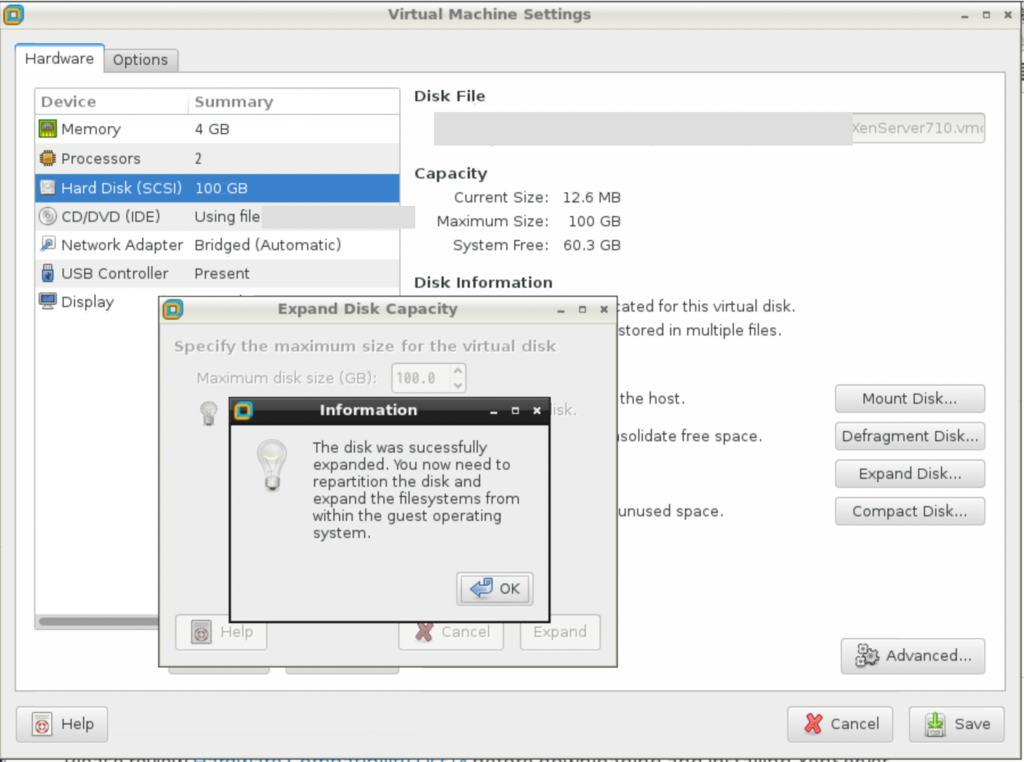
Task: Open Mount Disk... utility
Action: coord(910,398)
